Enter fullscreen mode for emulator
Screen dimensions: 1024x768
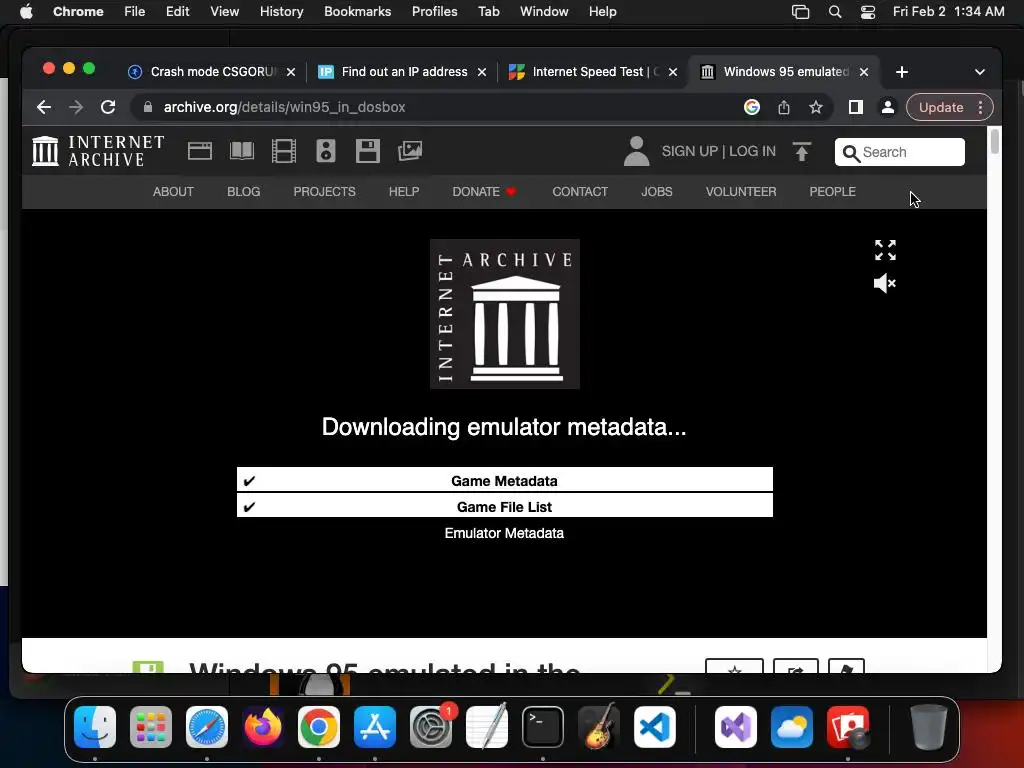click(885, 250)
